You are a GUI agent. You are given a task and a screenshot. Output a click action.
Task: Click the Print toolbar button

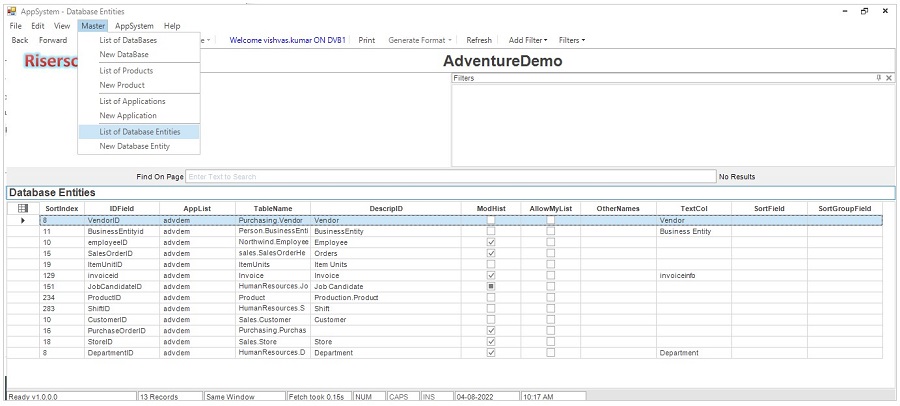coord(367,40)
